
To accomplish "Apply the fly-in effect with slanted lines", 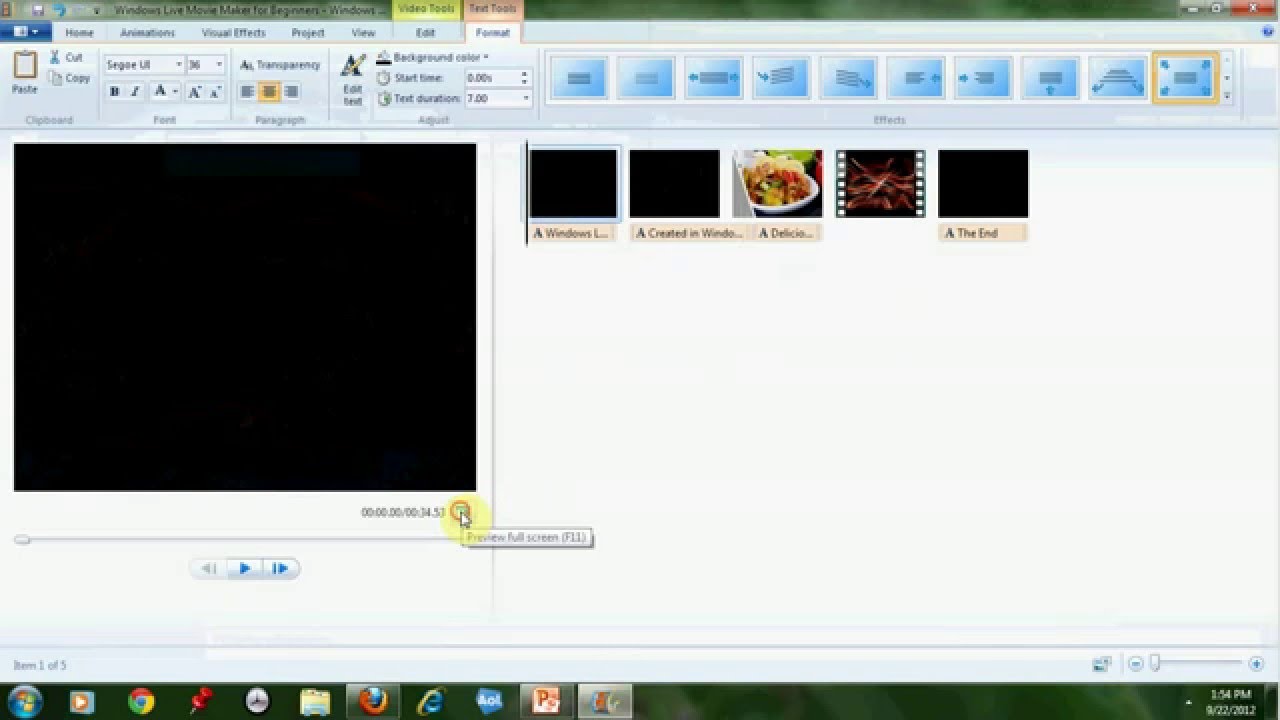I will [x=780, y=78].
